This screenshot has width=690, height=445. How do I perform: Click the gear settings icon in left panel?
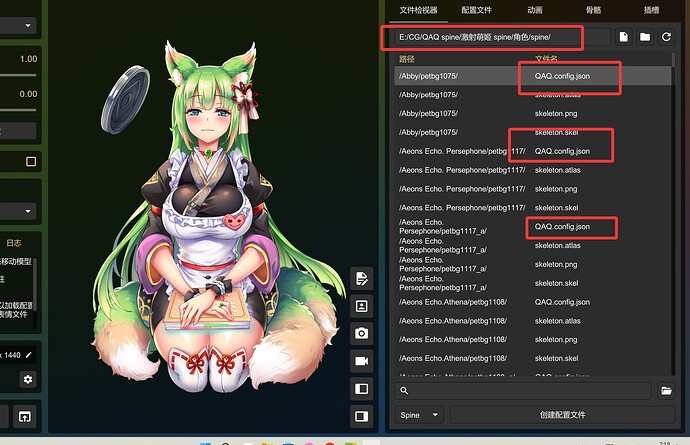[28, 379]
